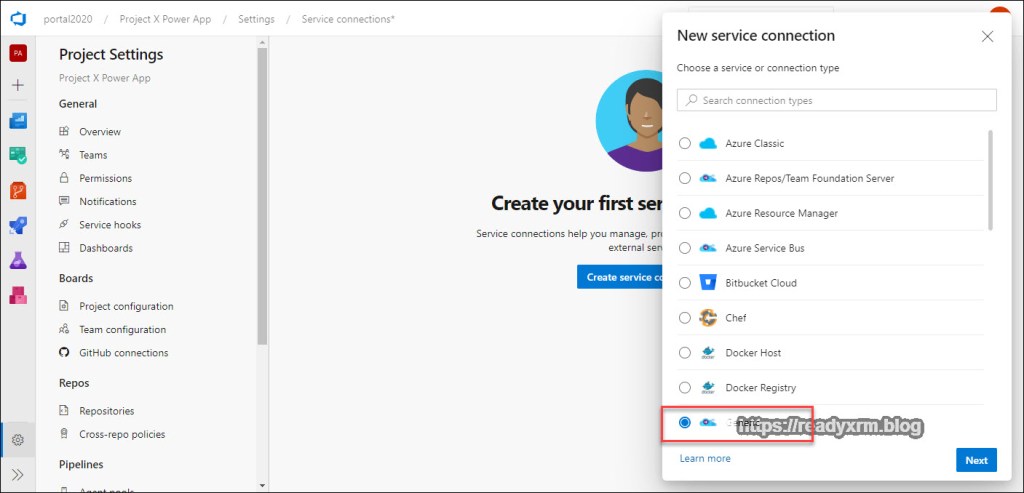Image resolution: width=1024 pixels, height=493 pixels.
Task: Go to GitHub connections settings page
Action: [123, 353]
